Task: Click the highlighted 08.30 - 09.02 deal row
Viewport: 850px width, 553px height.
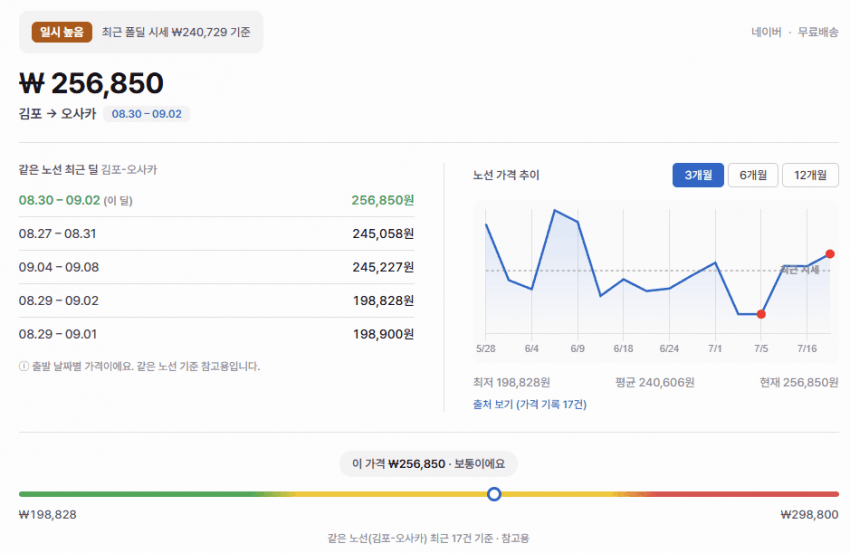Action: [x=216, y=200]
